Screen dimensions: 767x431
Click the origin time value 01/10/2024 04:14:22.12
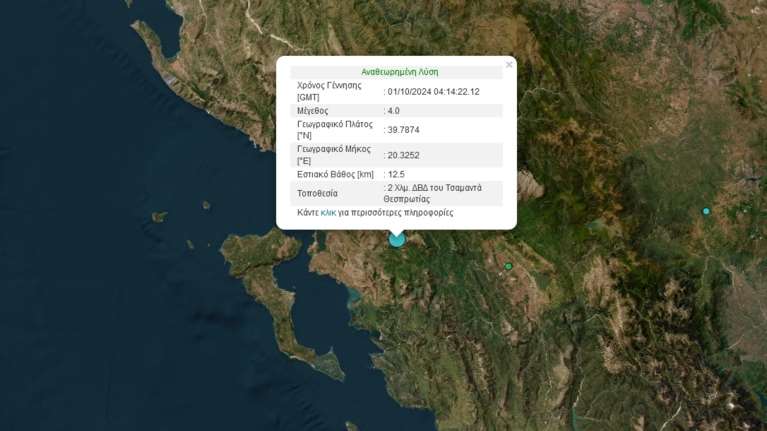(x=433, y=92)
